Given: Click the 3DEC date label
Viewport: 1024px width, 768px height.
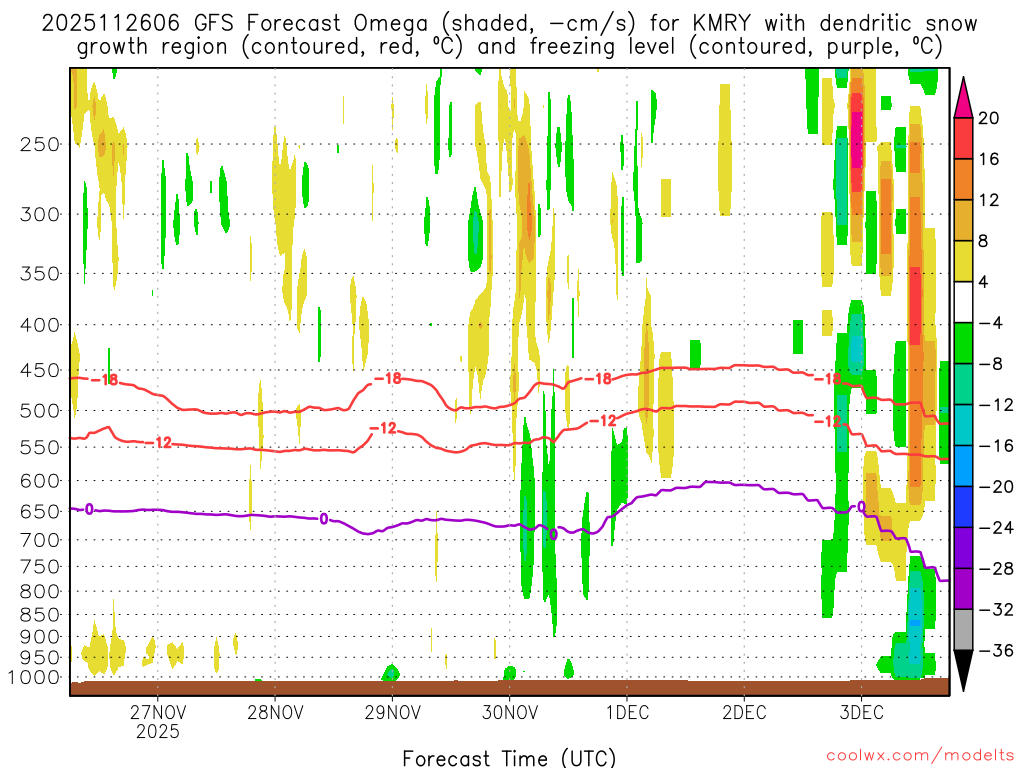Looking at the screenshot, I should (861, 712).
